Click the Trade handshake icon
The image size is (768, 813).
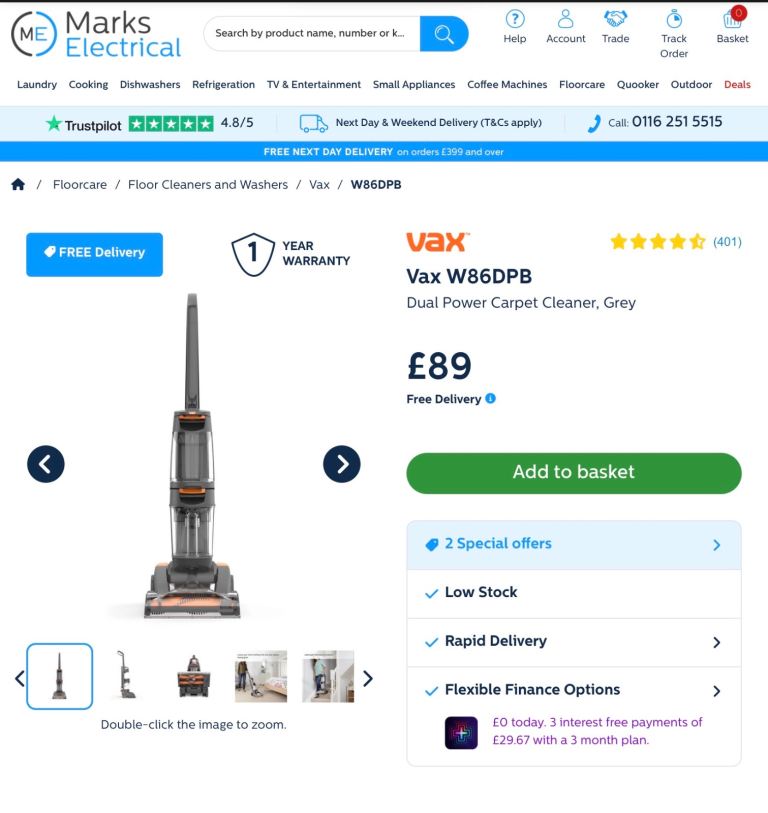point(616,19)
